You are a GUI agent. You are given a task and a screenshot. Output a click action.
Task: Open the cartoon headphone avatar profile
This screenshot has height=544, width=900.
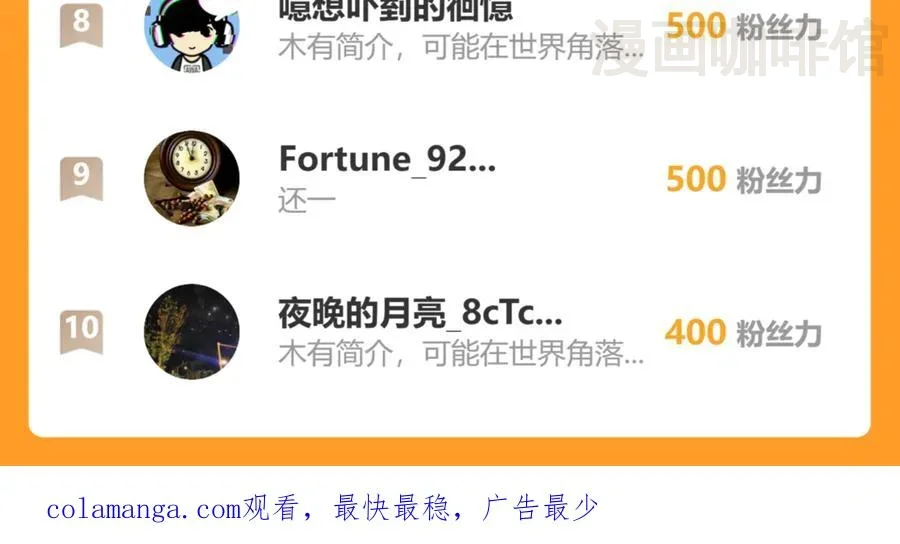(x=192, y=30)
